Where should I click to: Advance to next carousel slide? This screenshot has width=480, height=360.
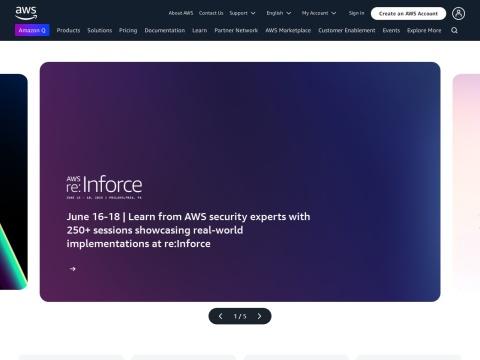pos(259,316)
